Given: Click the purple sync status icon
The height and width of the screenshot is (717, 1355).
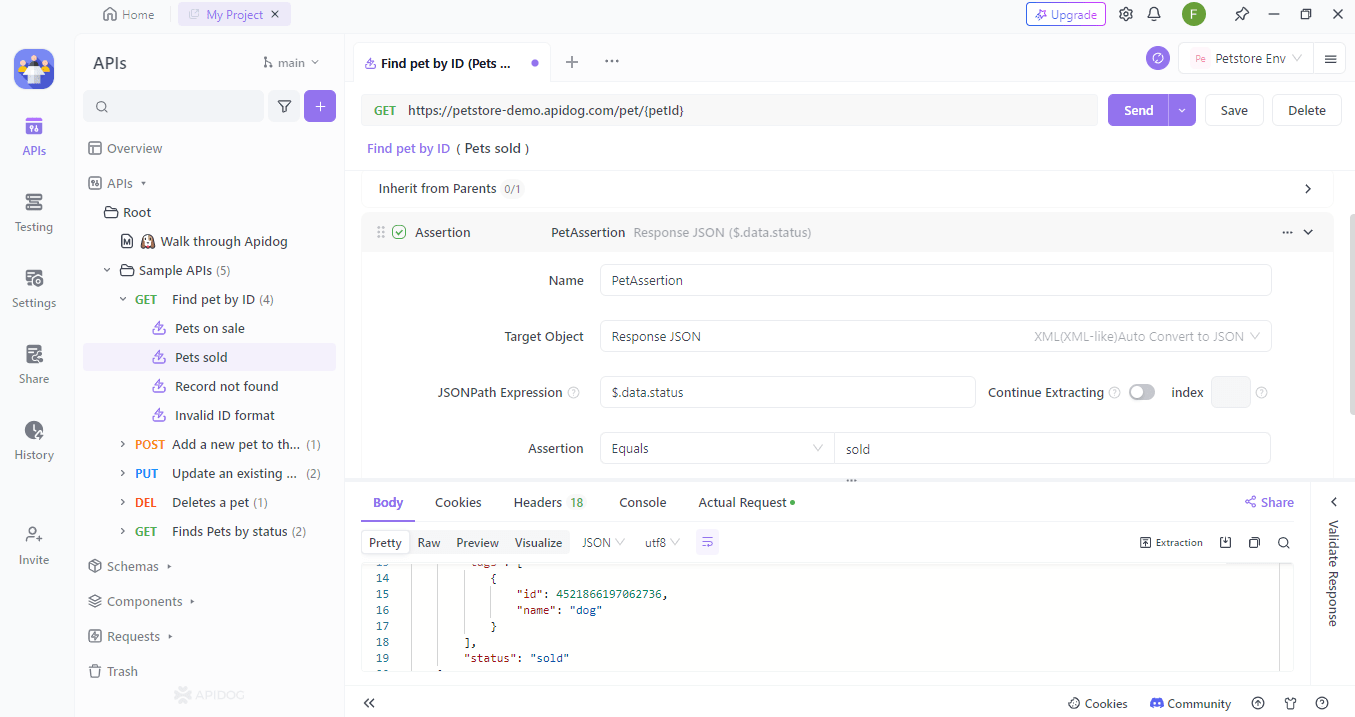Looking at the screenshot, I should 1158,59.
